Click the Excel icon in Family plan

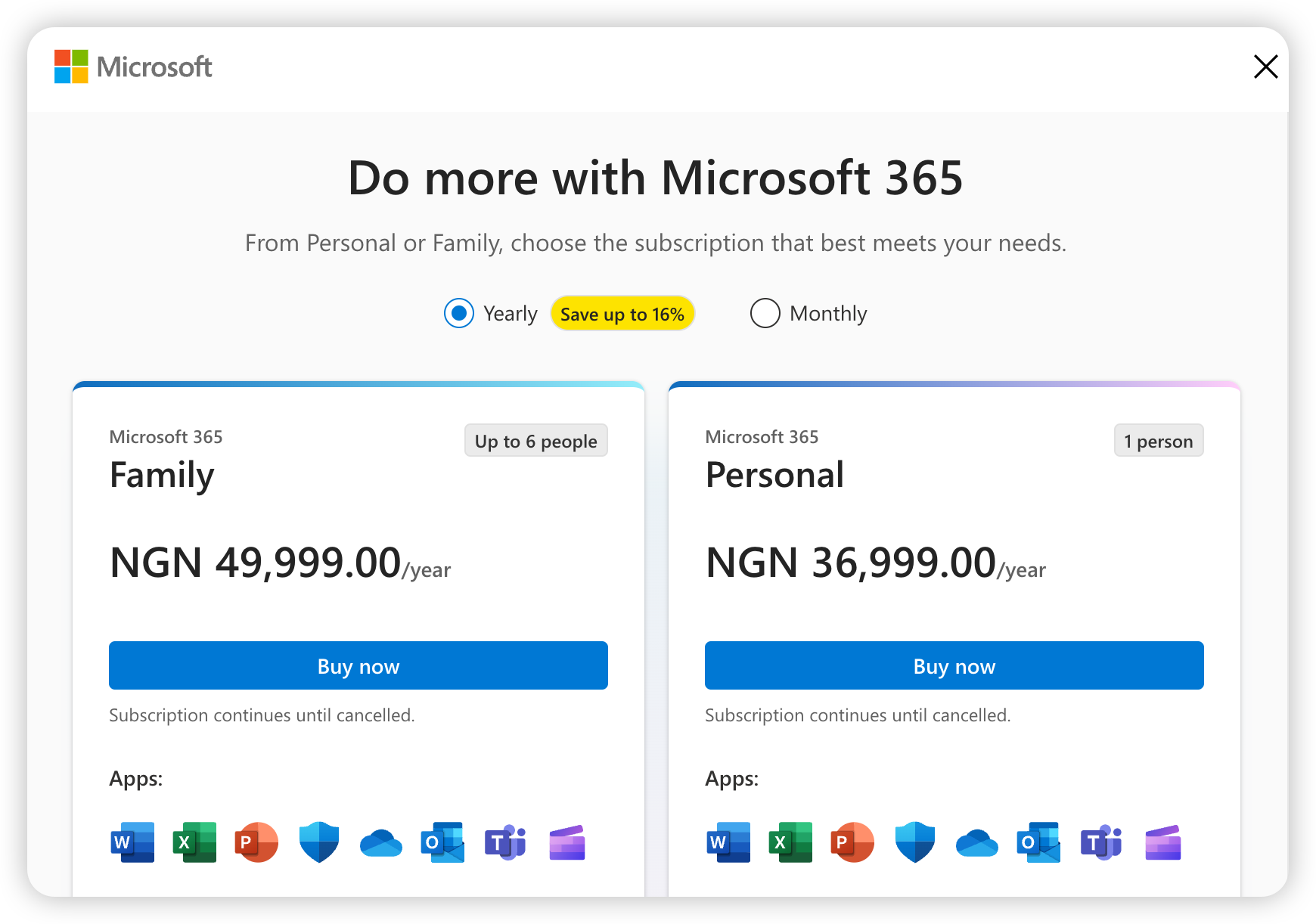(x=194, y=842)
